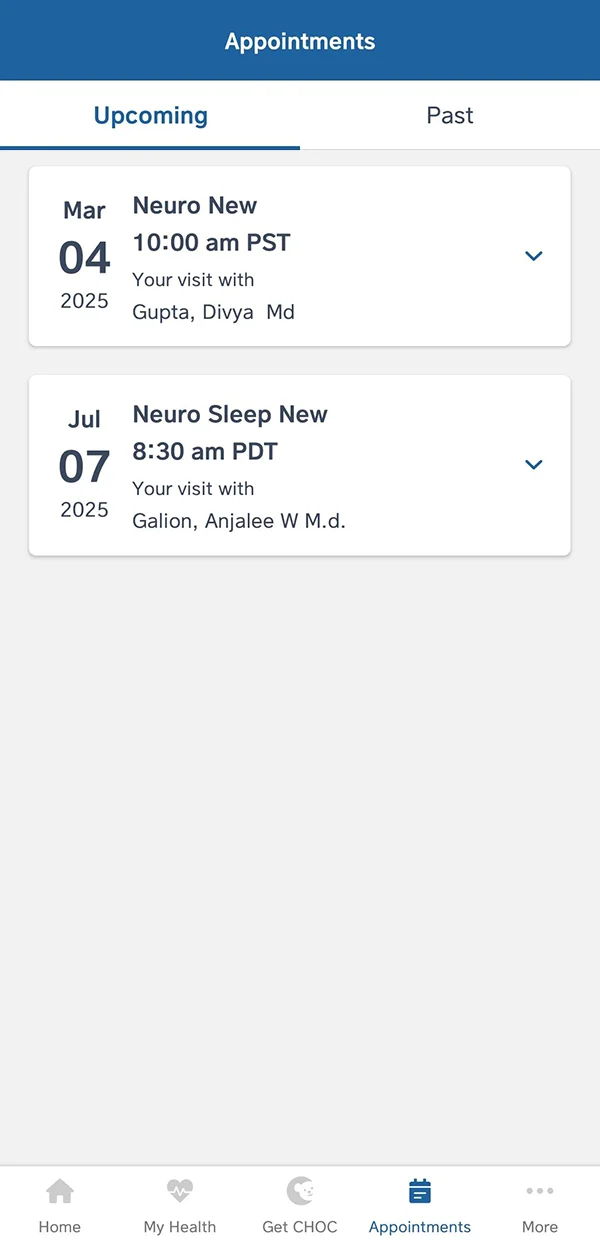The width and height of the screenshot is (600, 1260).
Task: Click the 10:00 am PST time
Action: (x=211, y=243)
